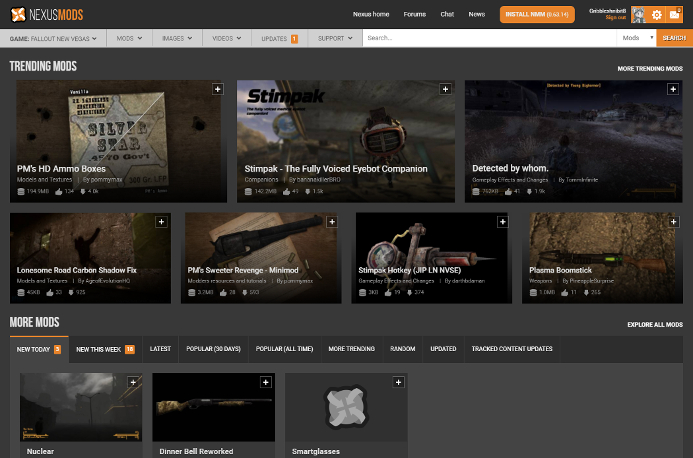This screenshot has height=458, width=693.
Task: Click inside the Search text field
Action: tap(489, 38)
